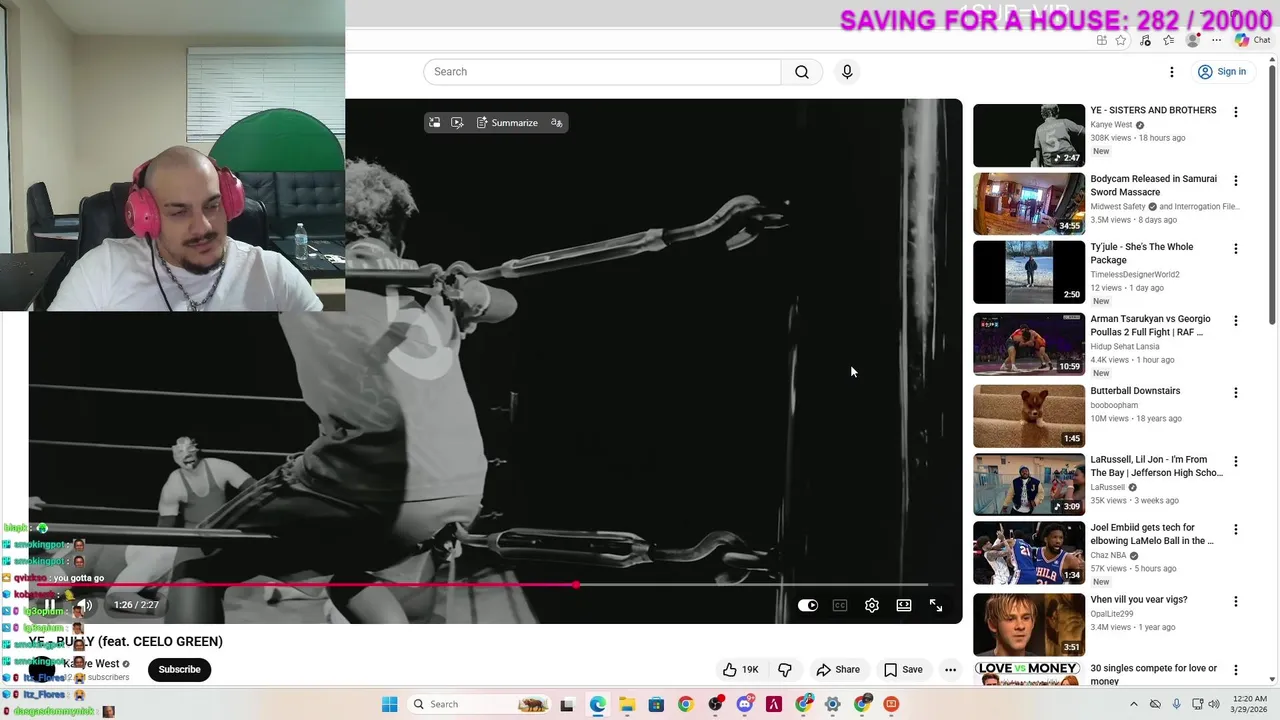Open Microsoft Store from the taskbar

tap(656, 704)
